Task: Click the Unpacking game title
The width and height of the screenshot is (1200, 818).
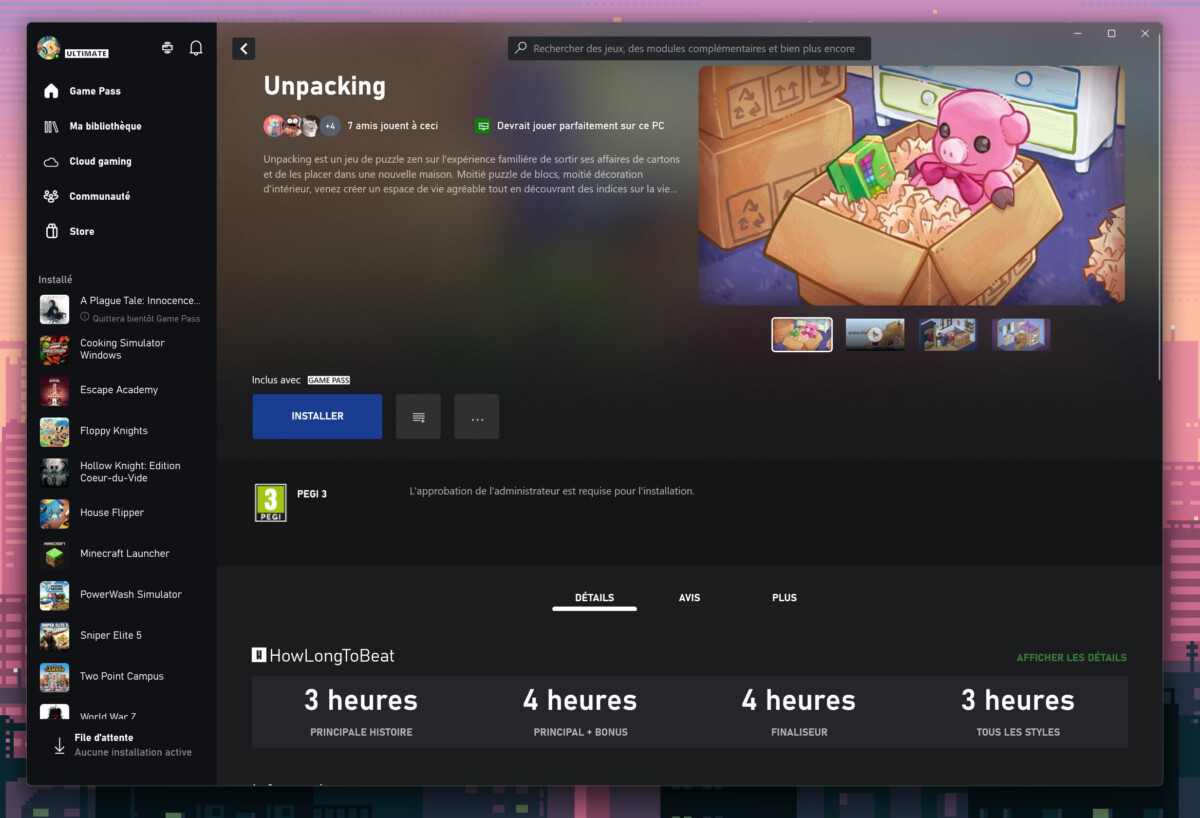Action: coord(325,86)
